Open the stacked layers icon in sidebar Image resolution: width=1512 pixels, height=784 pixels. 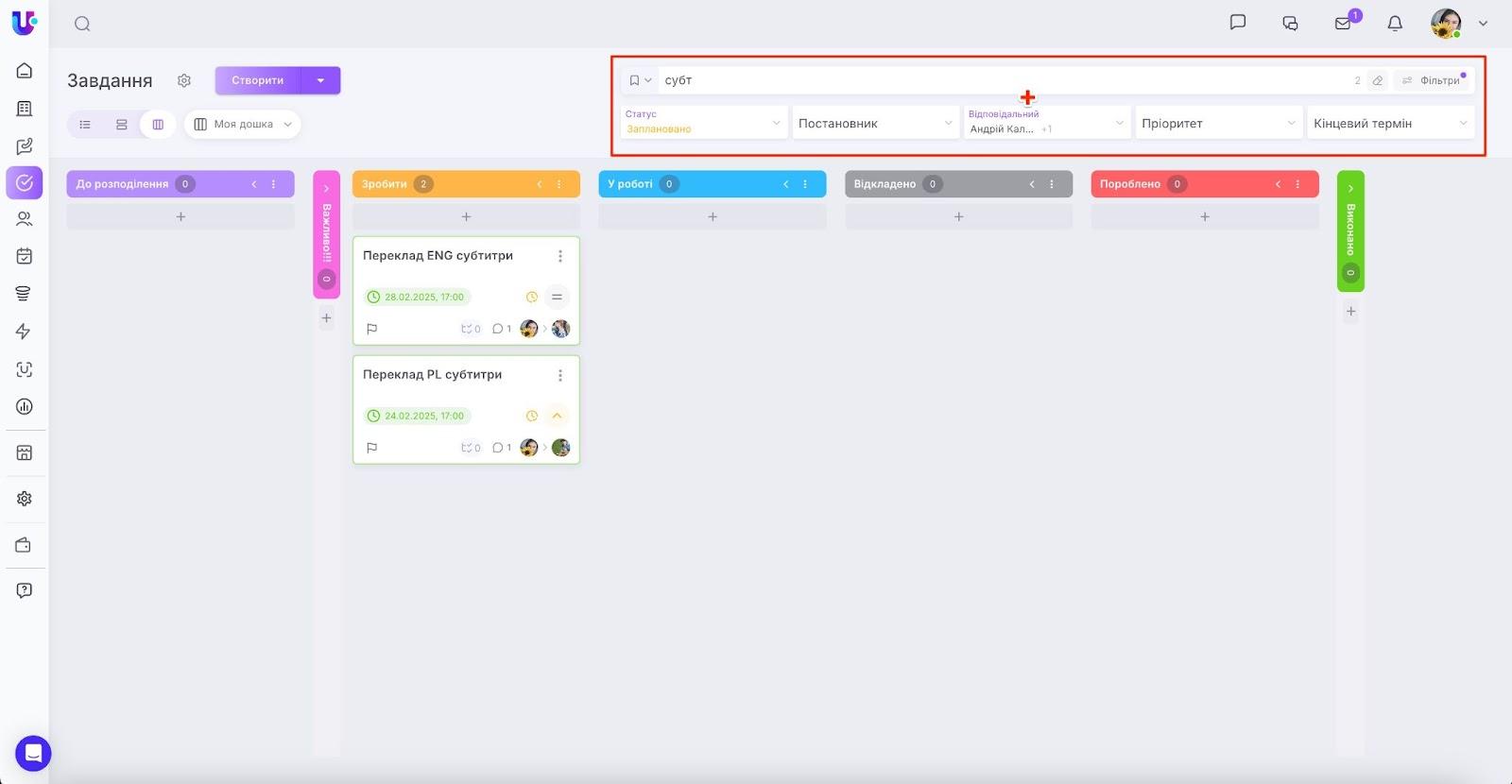click(x=25, y=294)
